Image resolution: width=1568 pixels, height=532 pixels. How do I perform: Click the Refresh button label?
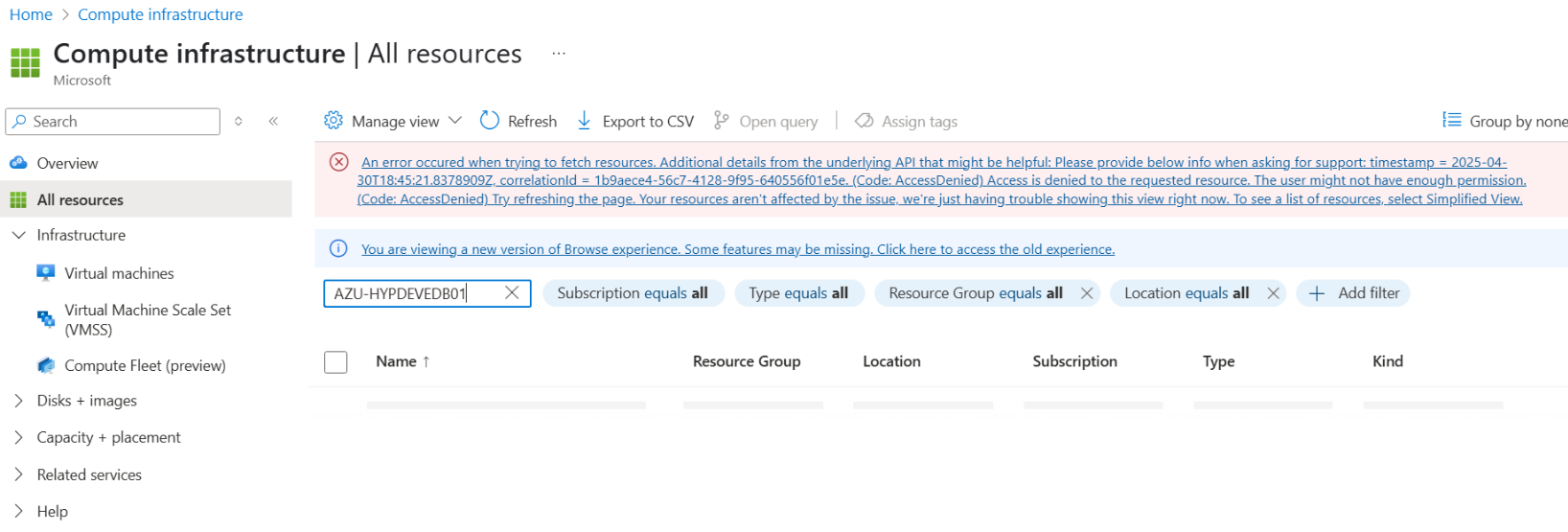point(532,121)
